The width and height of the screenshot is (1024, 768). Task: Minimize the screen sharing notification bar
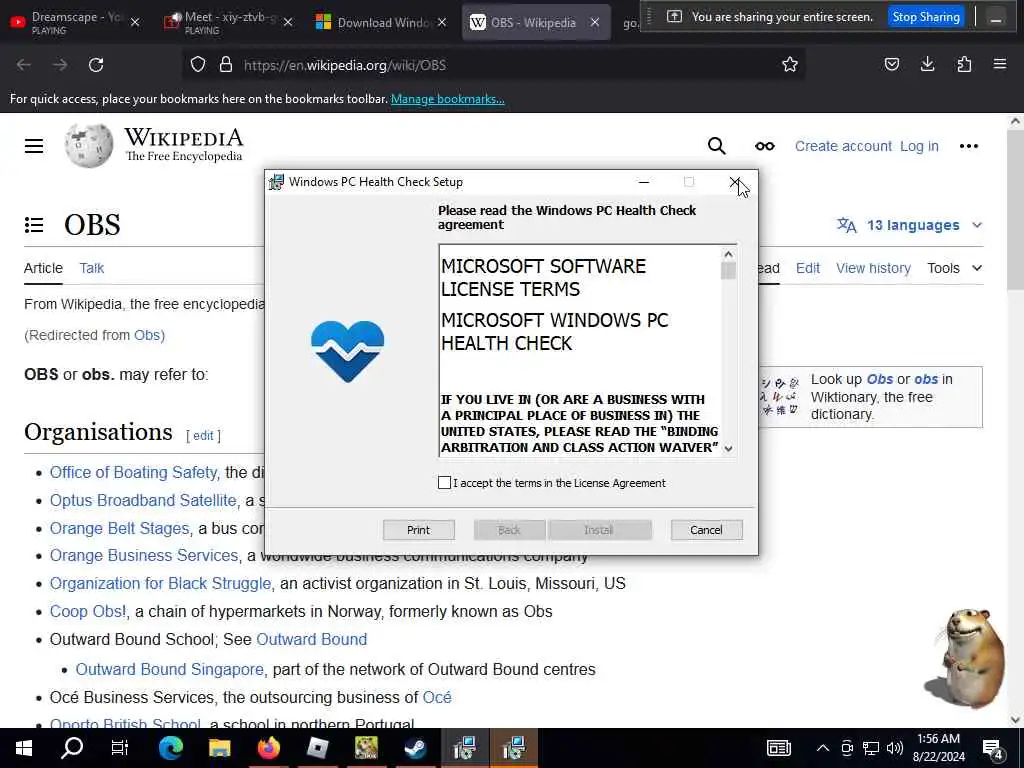995,17
